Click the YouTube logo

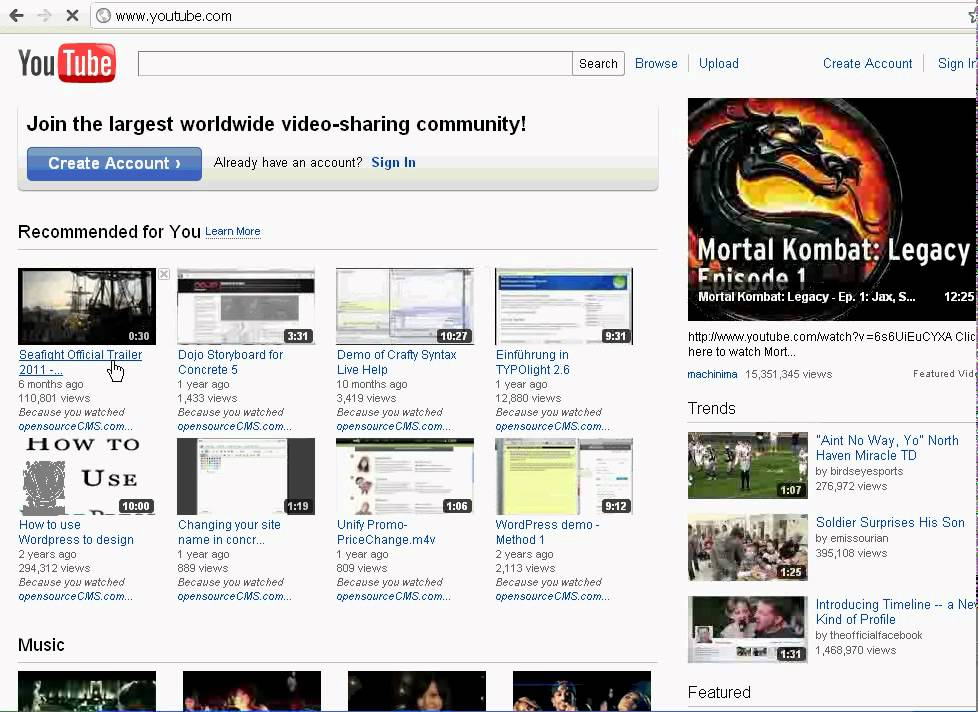pyautogui.click(x=67, y=63)
